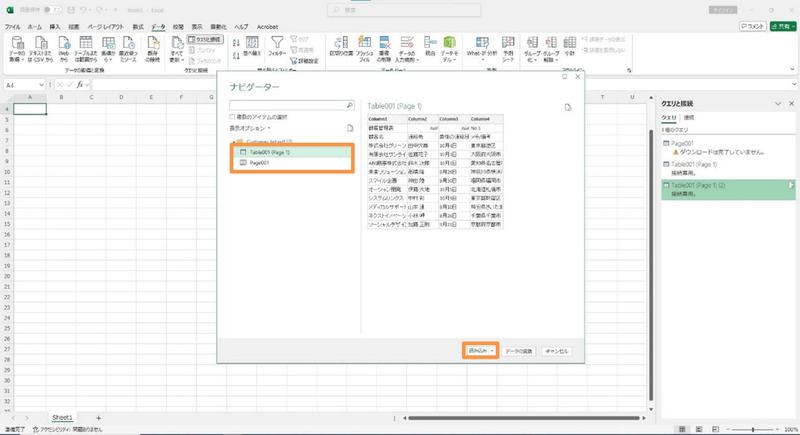The image size is (800, 435).
Task: Enable 複数のアイテムの選択 checkbox
Action: point(232,117)
